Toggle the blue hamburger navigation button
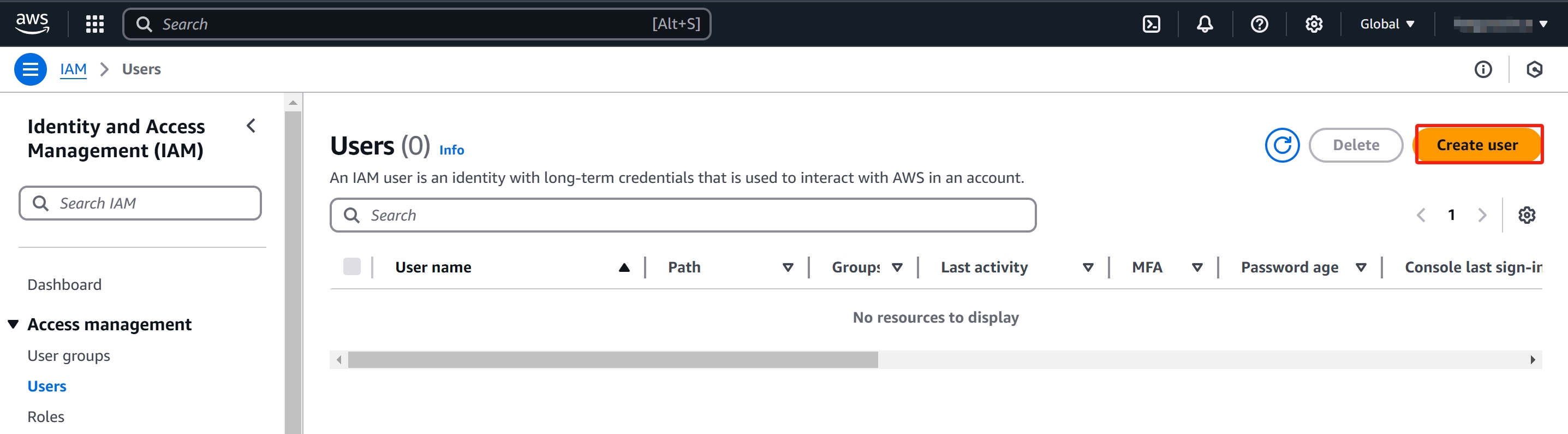Screen dimensions: 1568x434 coord(31,69)
